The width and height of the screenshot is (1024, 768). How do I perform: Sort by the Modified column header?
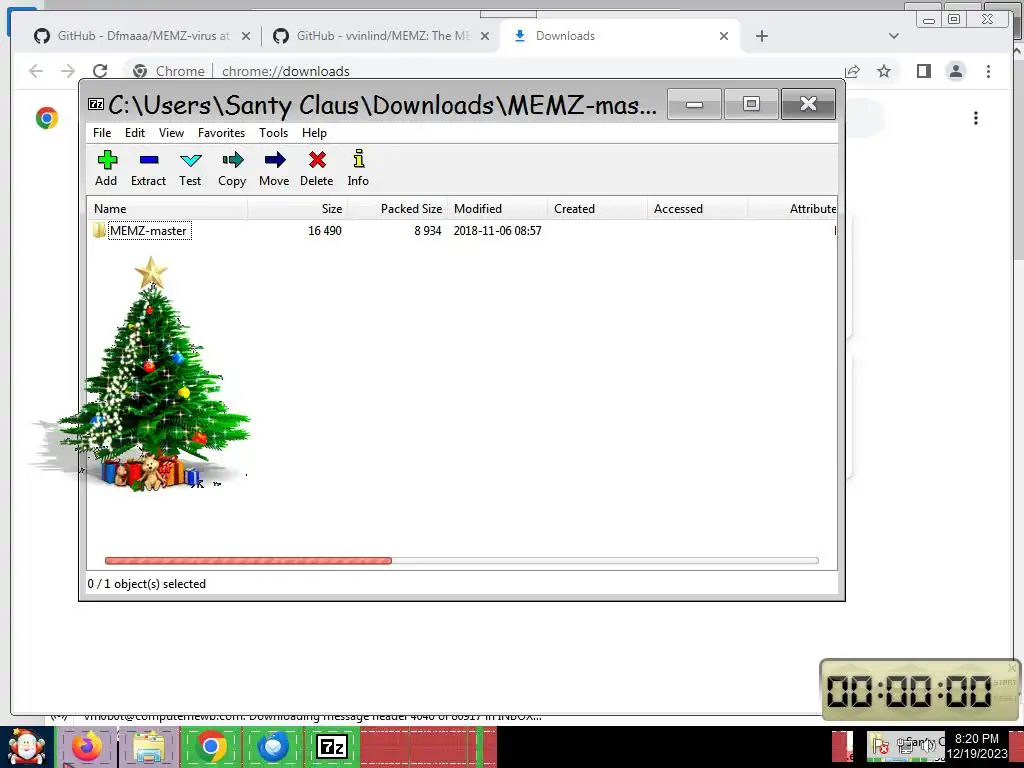(x=497, y=209)
